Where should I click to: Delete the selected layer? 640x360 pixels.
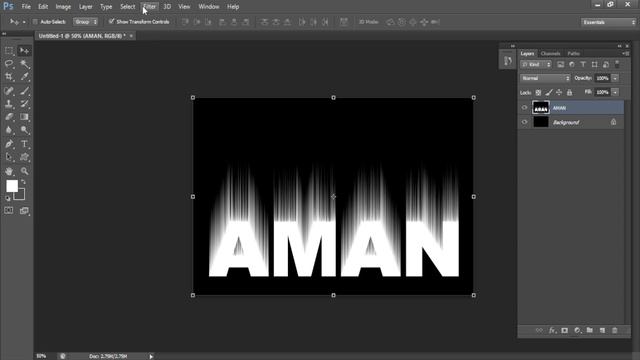point(615,330)
